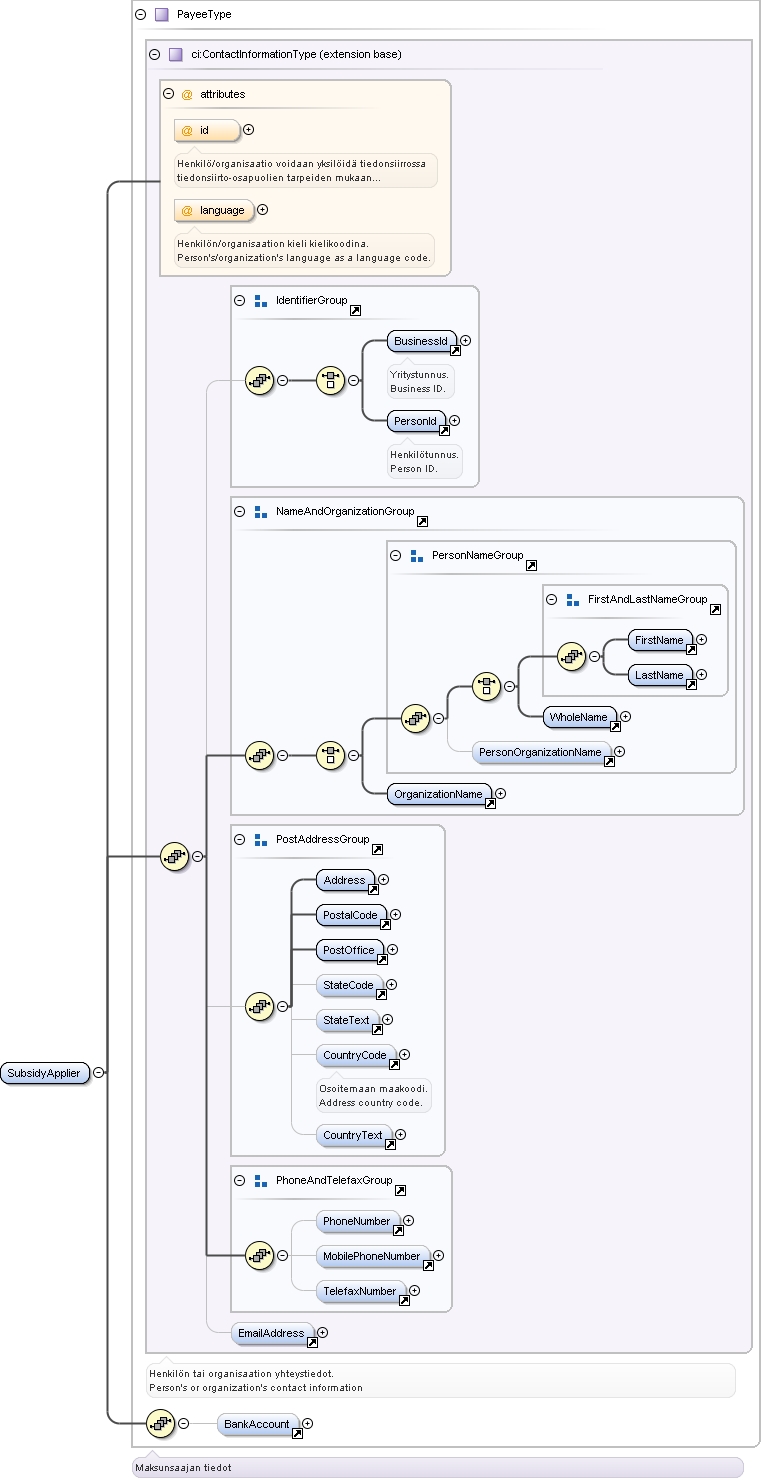Click the PostAddressGroup sequence compositor icon
This screenshot has width=762, height=1481.
(x=260, y=1006)
